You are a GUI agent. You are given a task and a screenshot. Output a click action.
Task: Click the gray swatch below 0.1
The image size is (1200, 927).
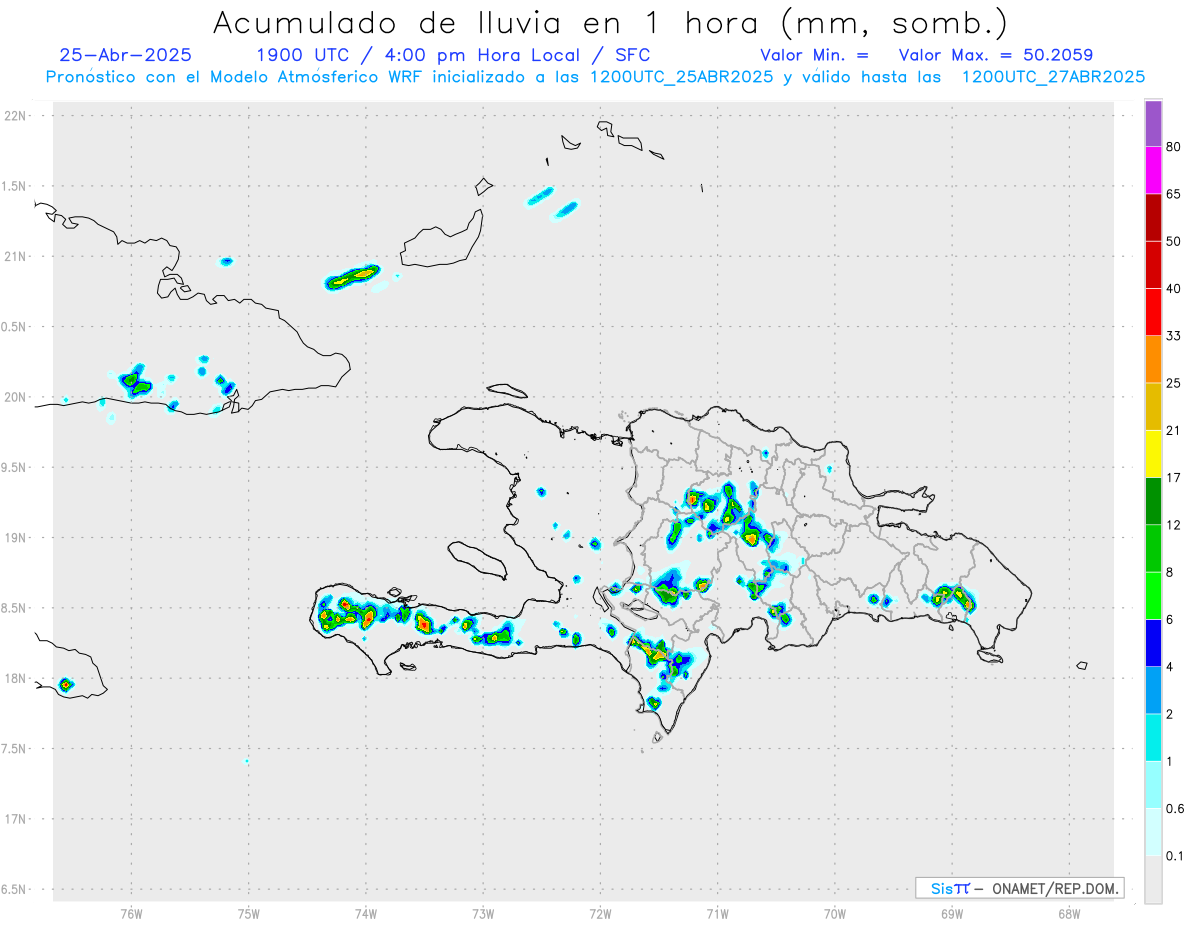coord(1153,879)
